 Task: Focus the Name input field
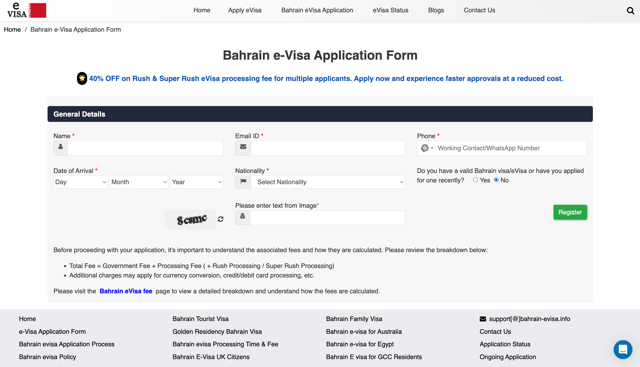[x=145, y=148]
